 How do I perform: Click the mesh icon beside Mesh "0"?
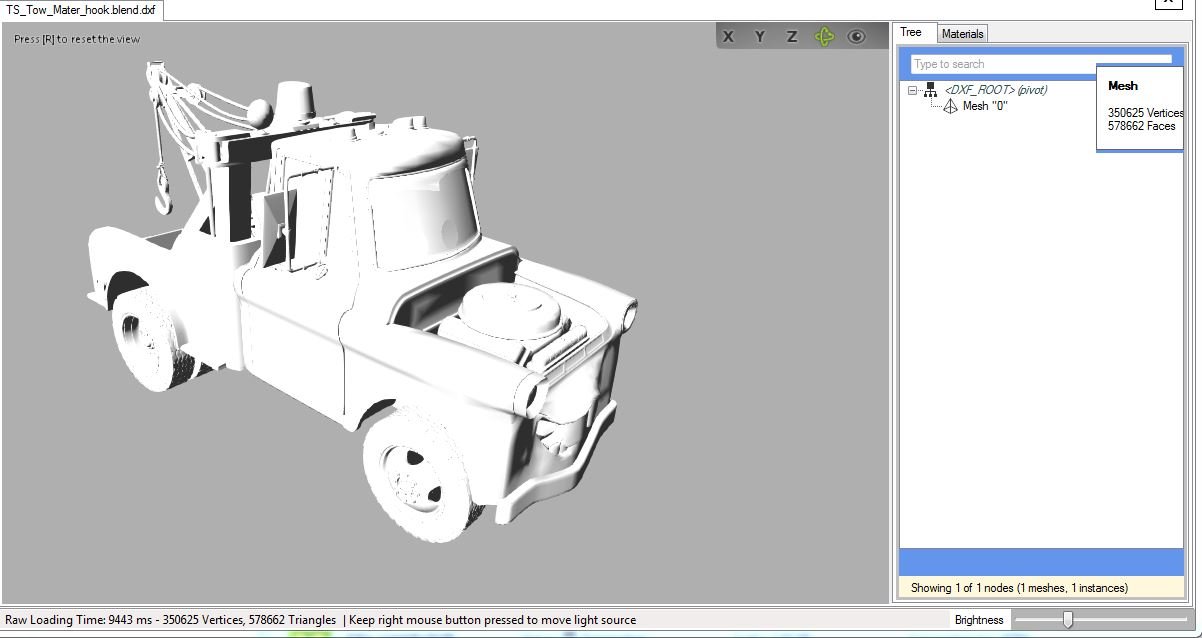(950, 106)
